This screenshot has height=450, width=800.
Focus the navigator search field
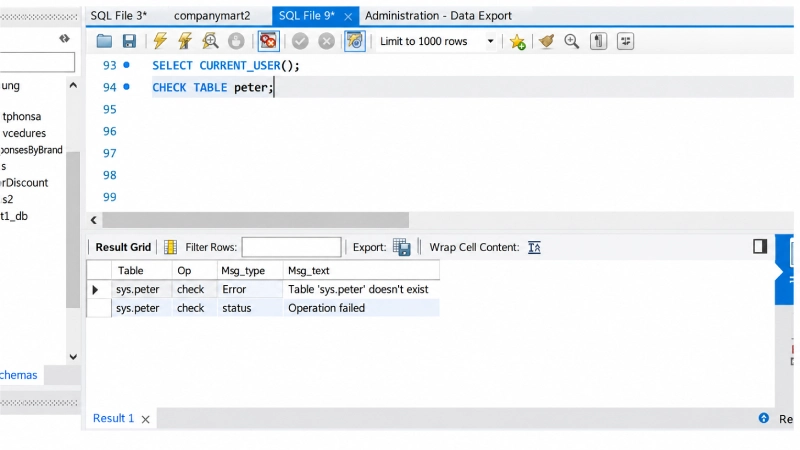(x=37, y=62)
